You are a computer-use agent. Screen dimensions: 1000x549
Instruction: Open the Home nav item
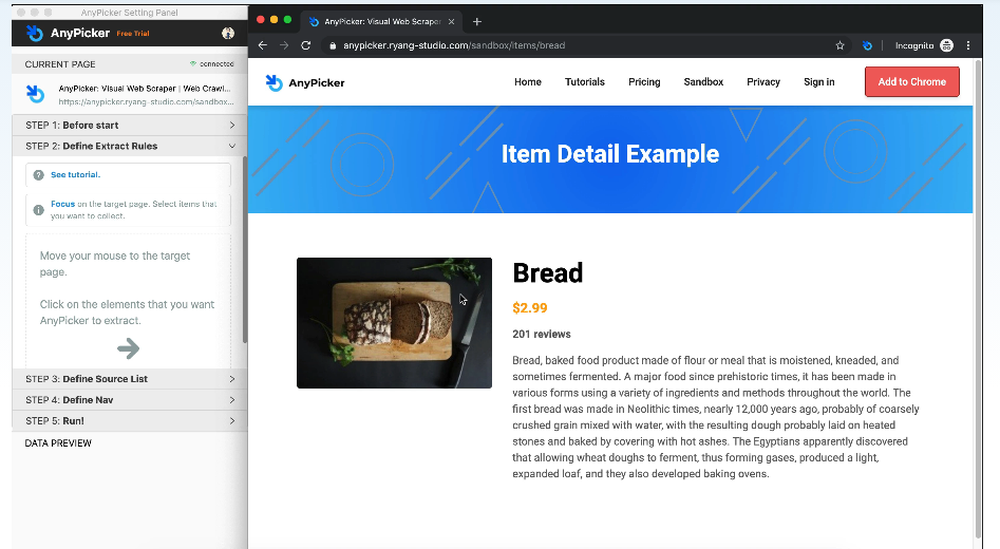click(527, 82)
